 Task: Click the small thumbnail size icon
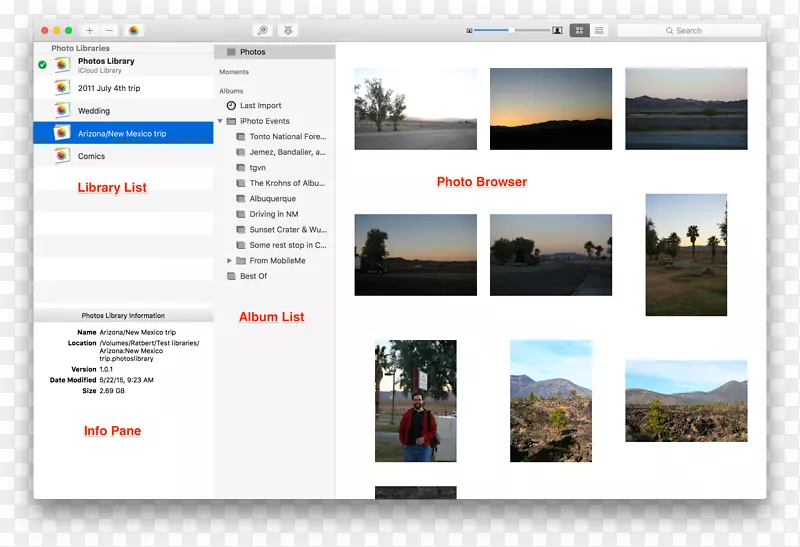[x=469, y=31]
